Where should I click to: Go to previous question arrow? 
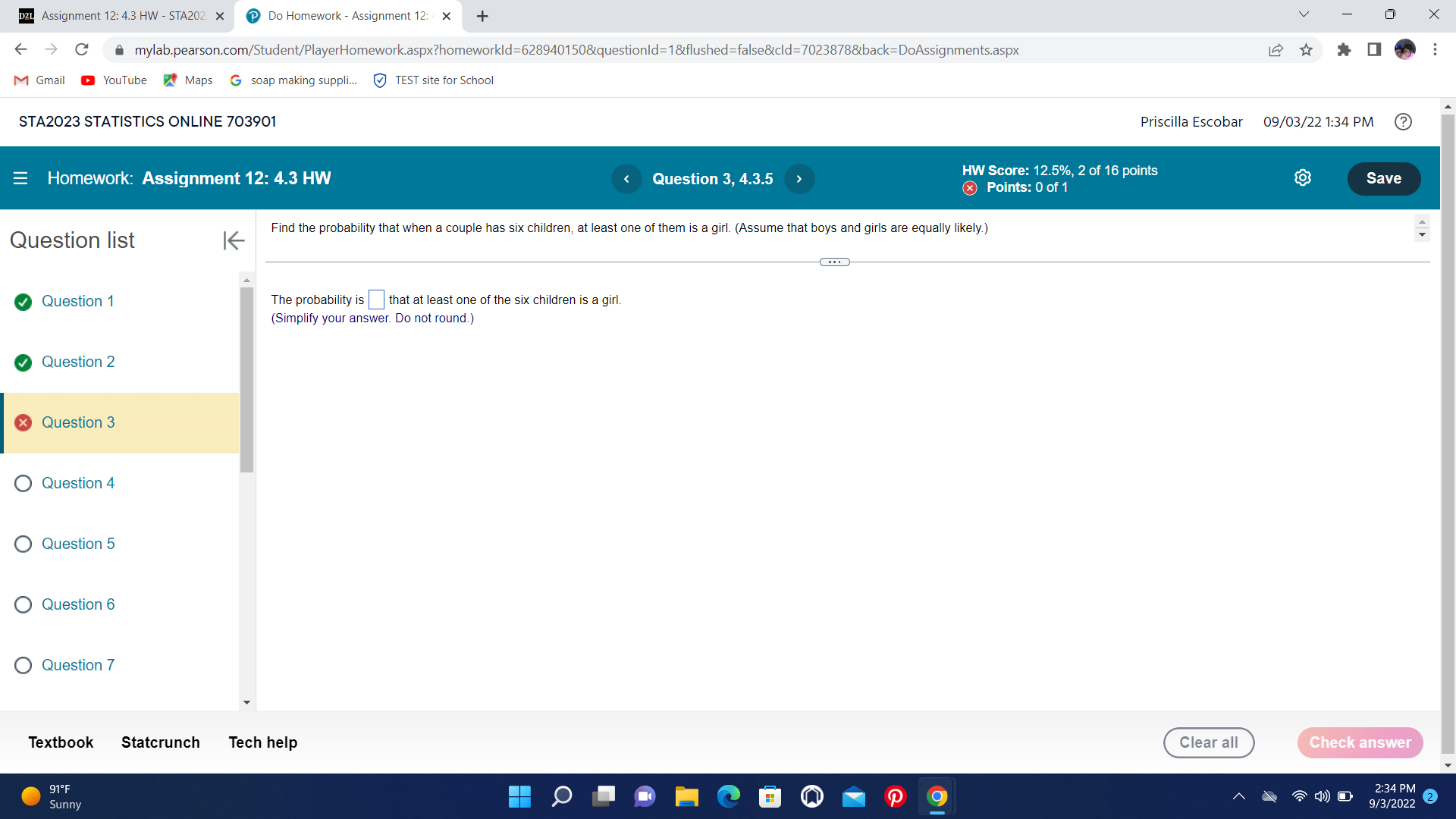pyautogui.click(x=626, y=179)
